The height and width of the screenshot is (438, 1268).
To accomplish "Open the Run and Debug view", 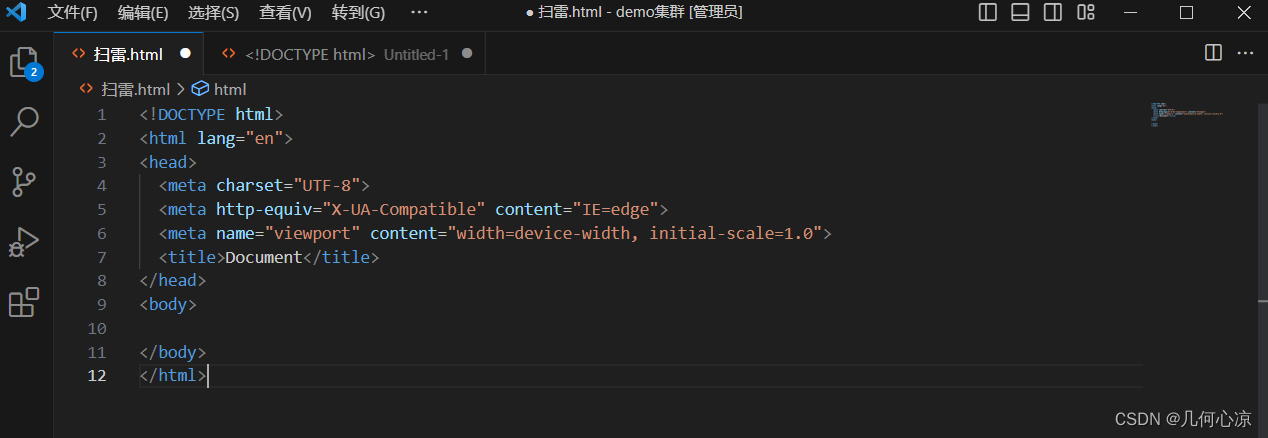I will [23, 242].
